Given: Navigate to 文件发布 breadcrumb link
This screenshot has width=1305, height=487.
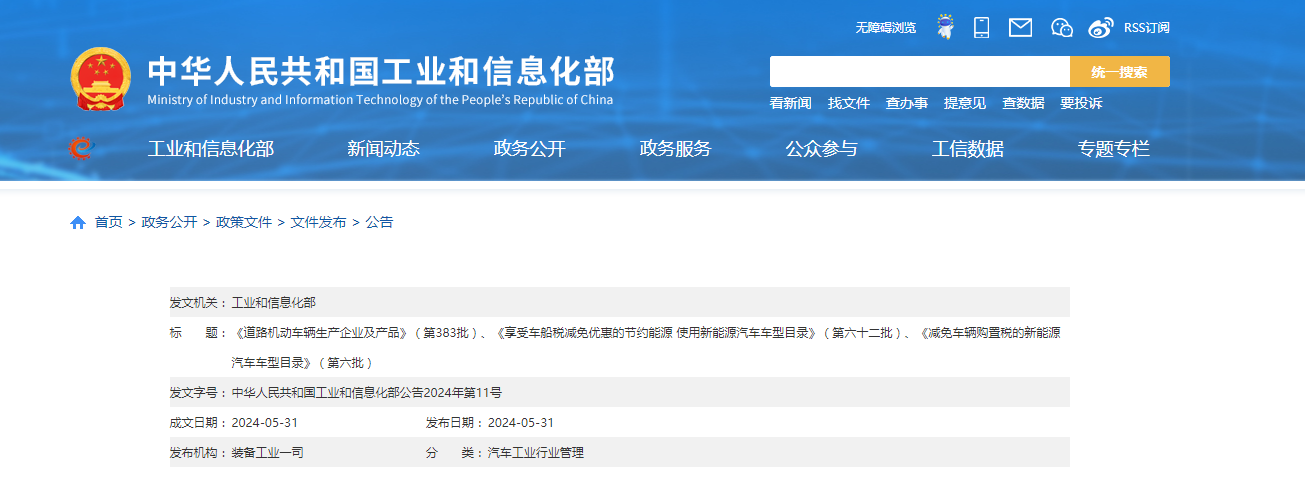Looking at the screenshot, I should (x=318, y=222).
